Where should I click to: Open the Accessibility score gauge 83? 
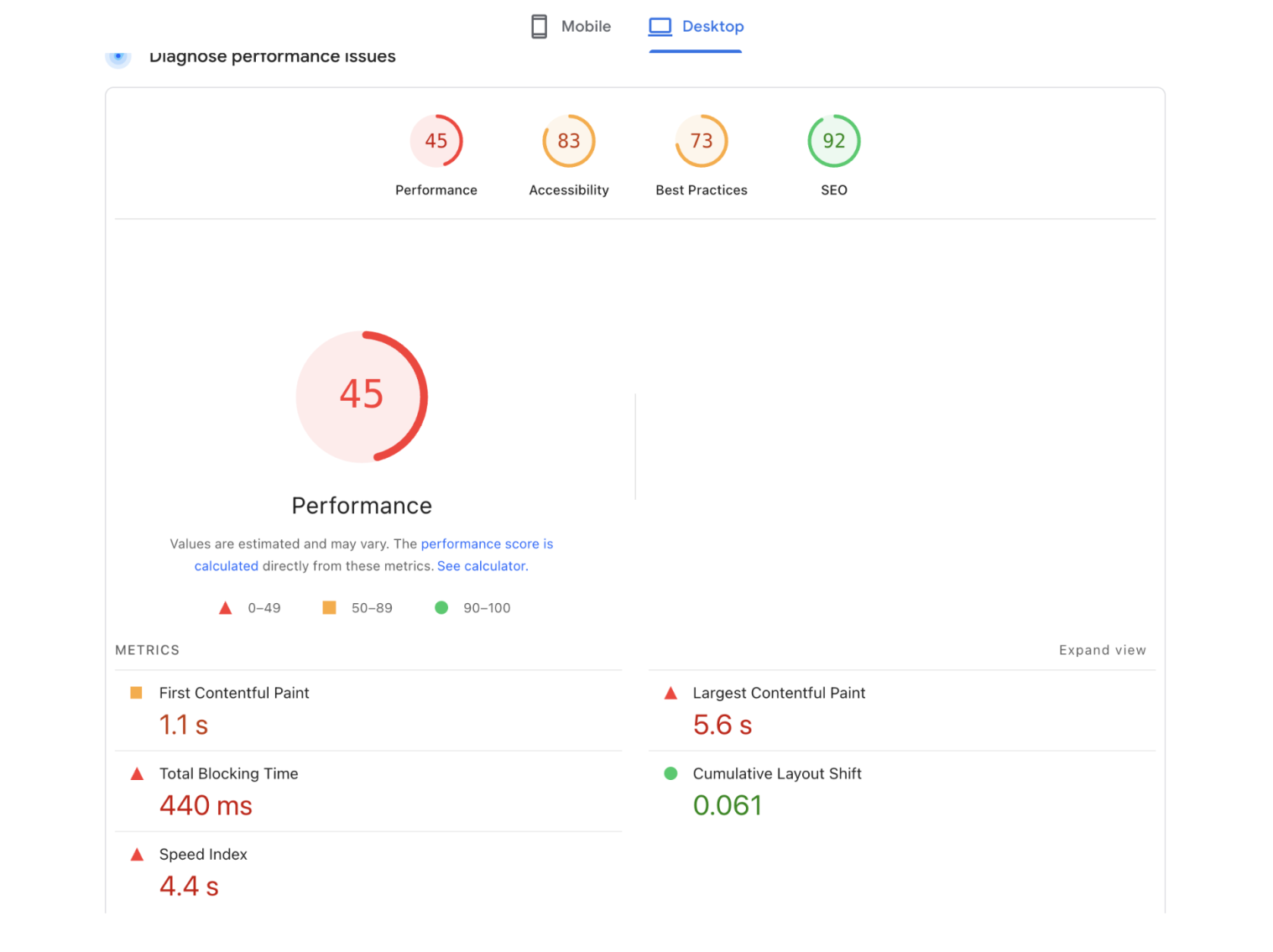569,141
